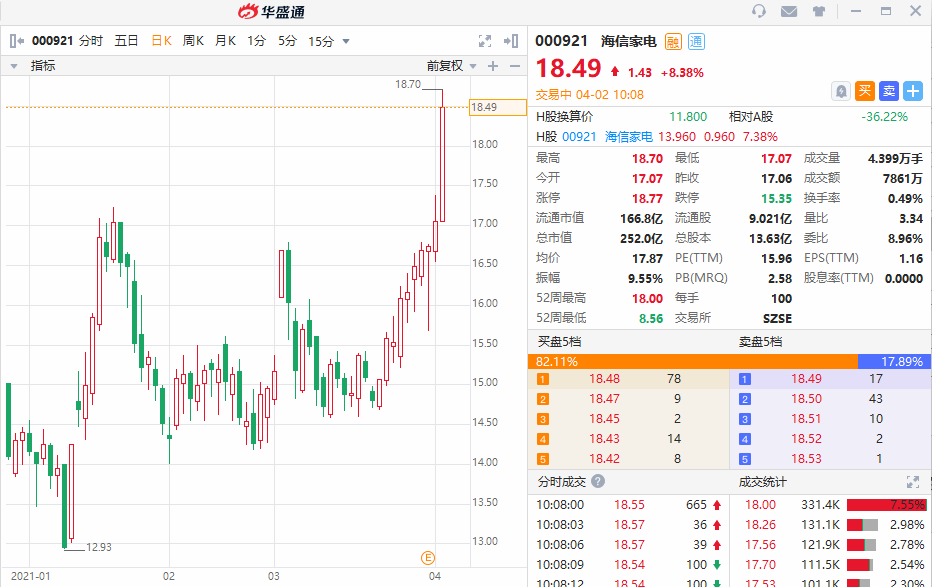Image resolution: width=932 pixels, height=587 pixels.
Task: Click the 涨停 value 18.77
Action: 647,198
